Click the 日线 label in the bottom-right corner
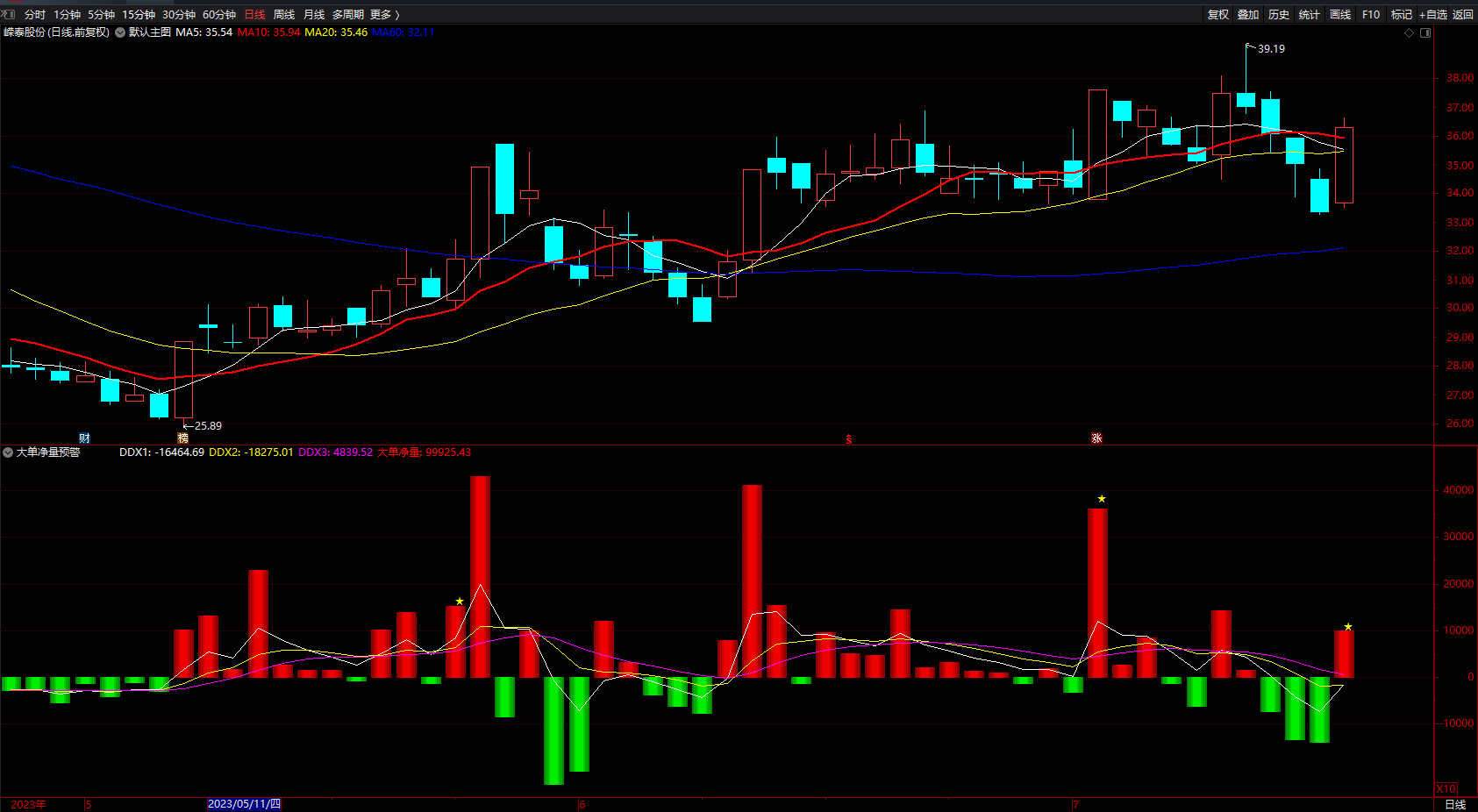Viewport: 1478px width, 812px height. tap(1455, 804)
